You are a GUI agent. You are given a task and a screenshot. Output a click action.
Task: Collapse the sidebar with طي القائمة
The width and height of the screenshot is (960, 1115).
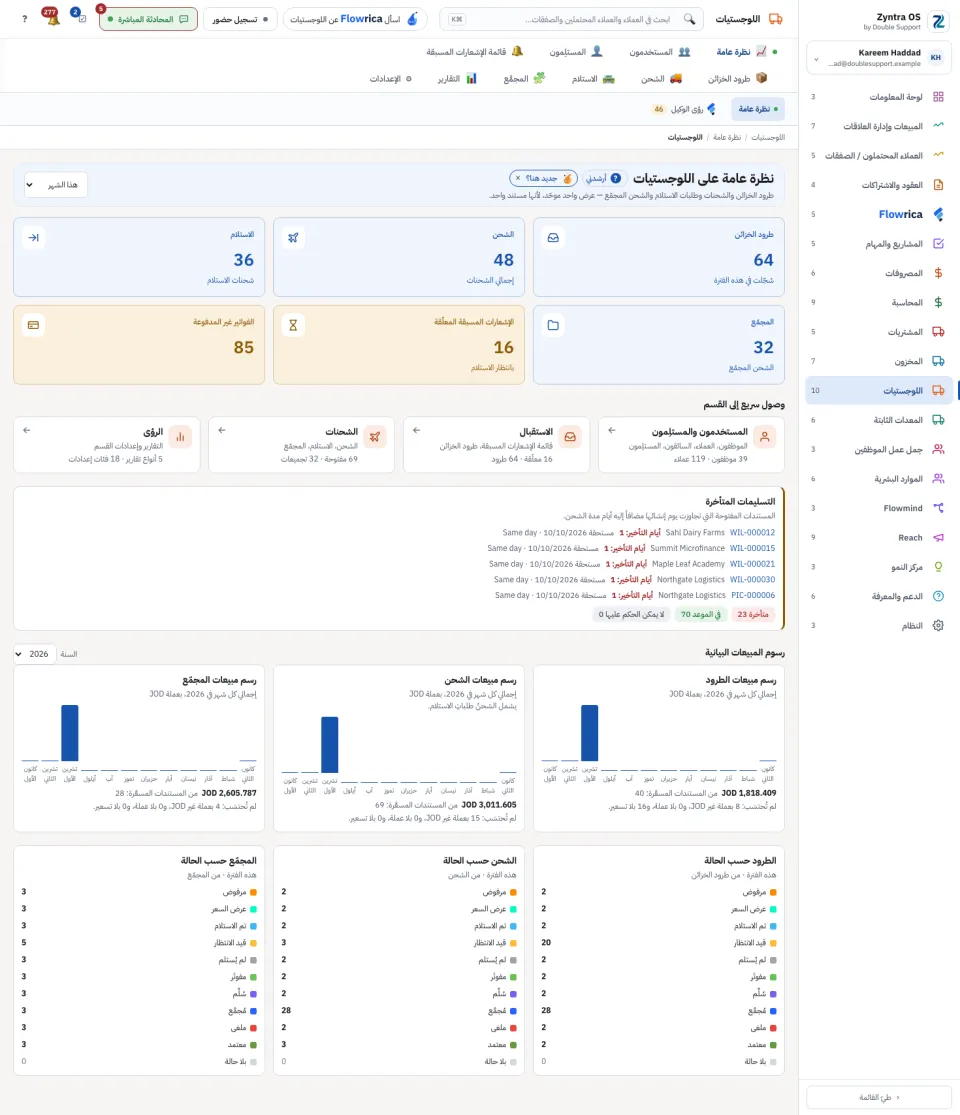click(x=879, y=1097)
